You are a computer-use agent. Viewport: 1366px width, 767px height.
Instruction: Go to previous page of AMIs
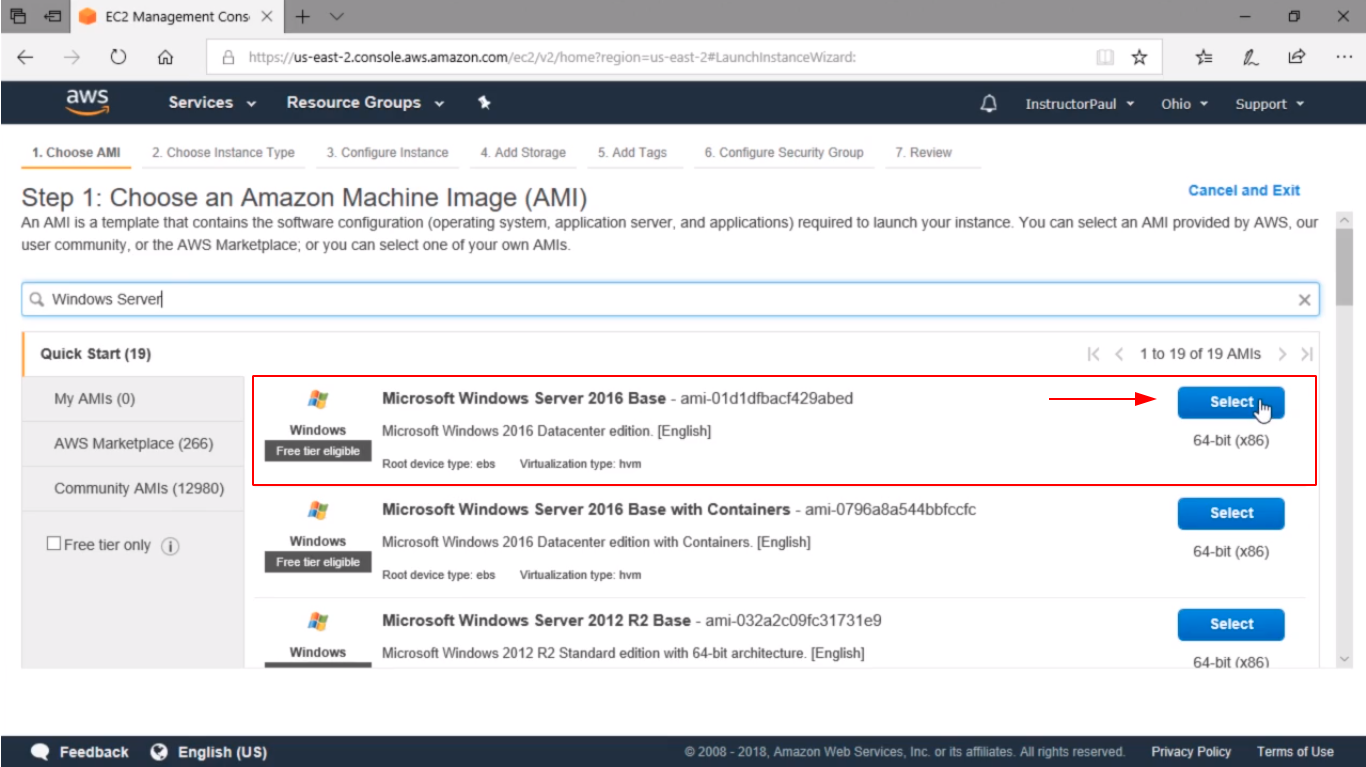tap(1119, 354)
